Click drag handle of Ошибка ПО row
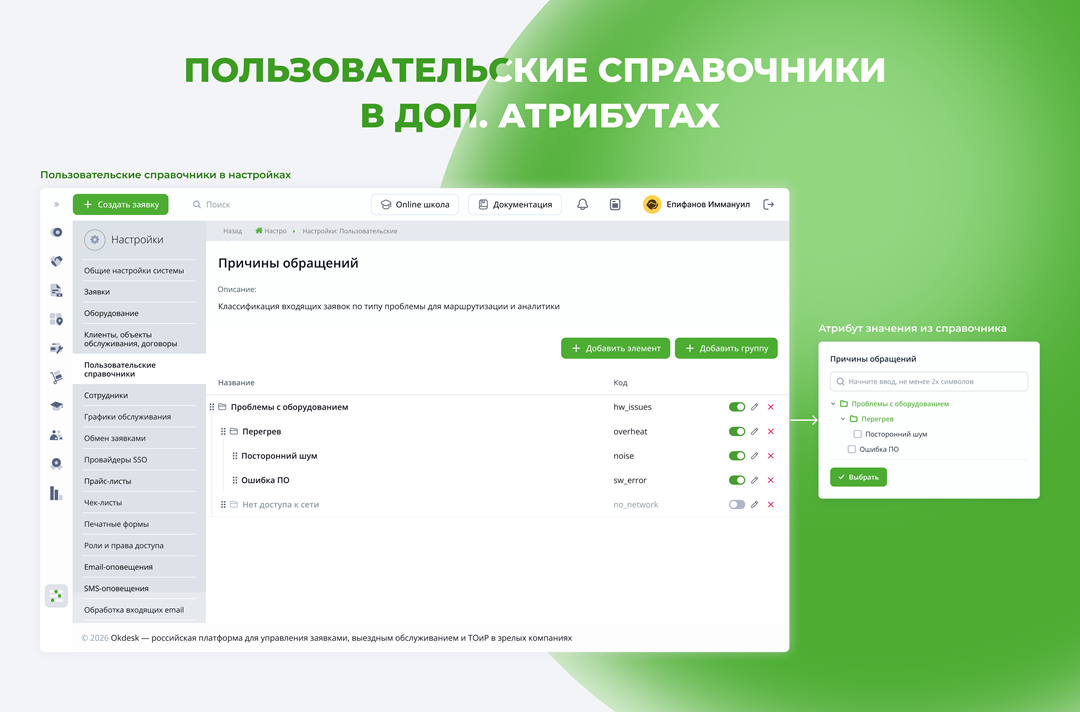1080x712 pixels. coord(235,480)
